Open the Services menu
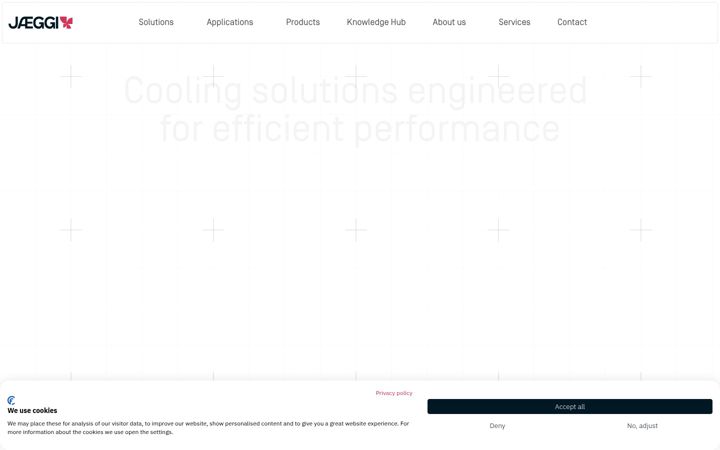 tap(514, 22)
